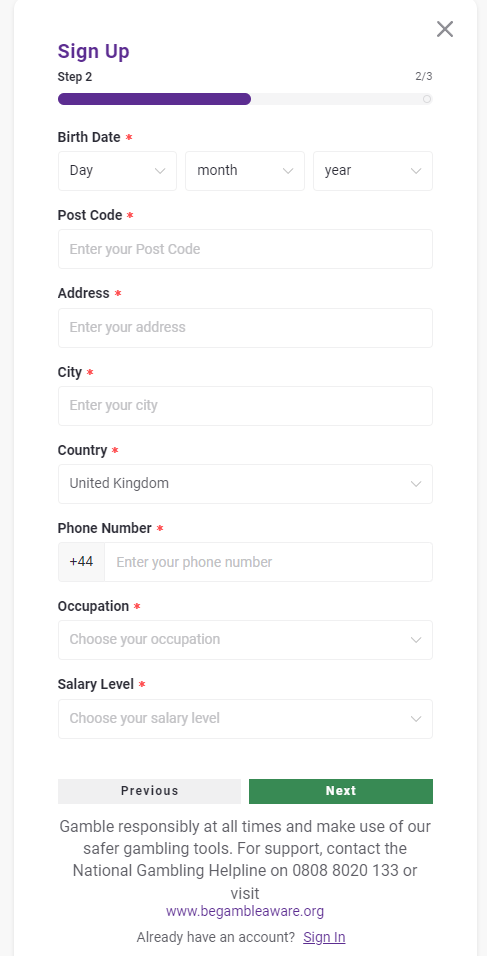Focus the address input field
This screenshot has width=487, height=956.
coord(245,327)
